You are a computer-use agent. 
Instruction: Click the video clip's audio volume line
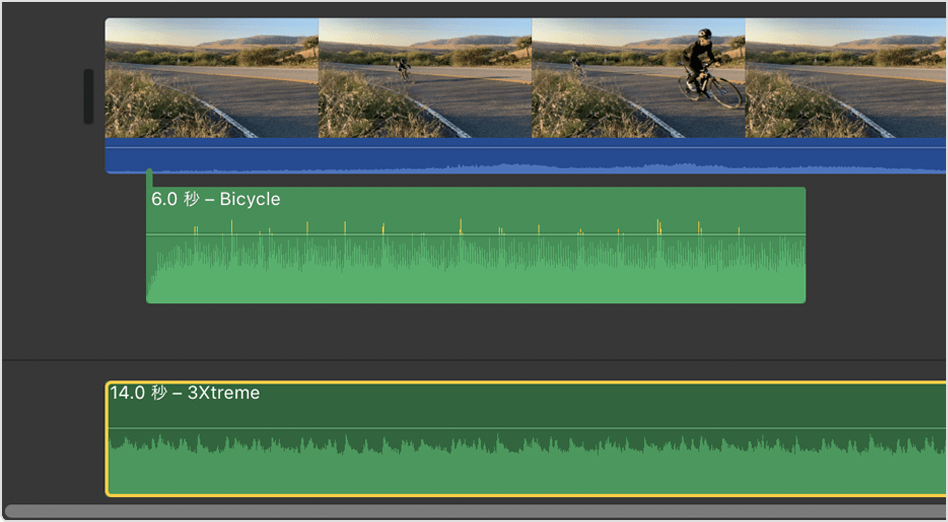(526, 147)
